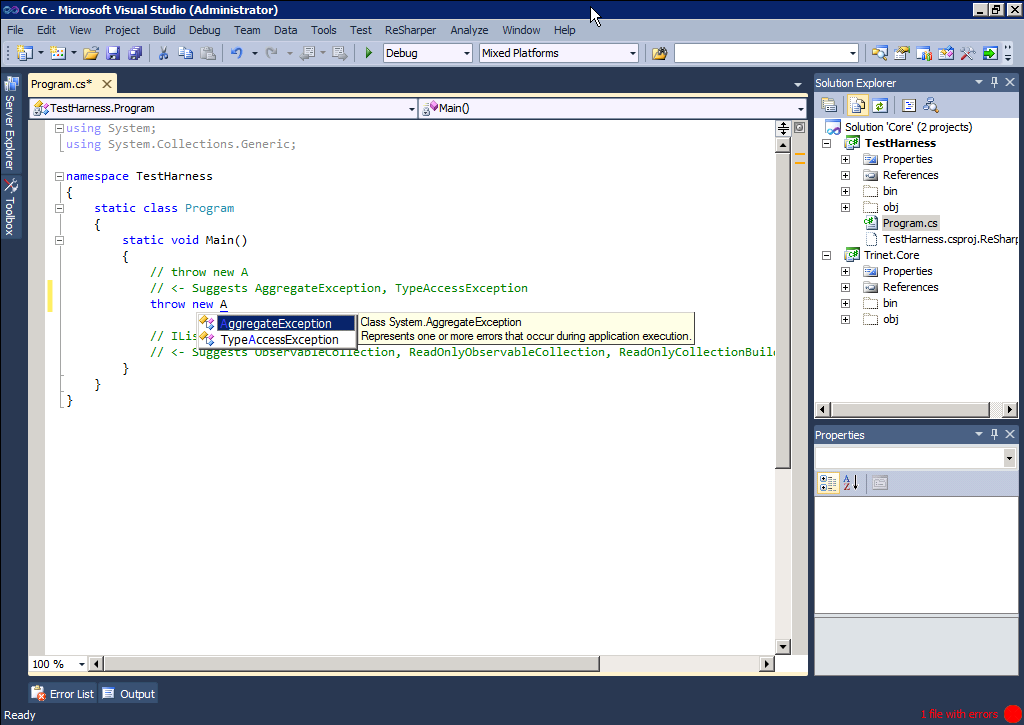Toggle Show All Files in Solution Explorer
1024x725 pixels.
pyautogui.click(x=857, y=105)
